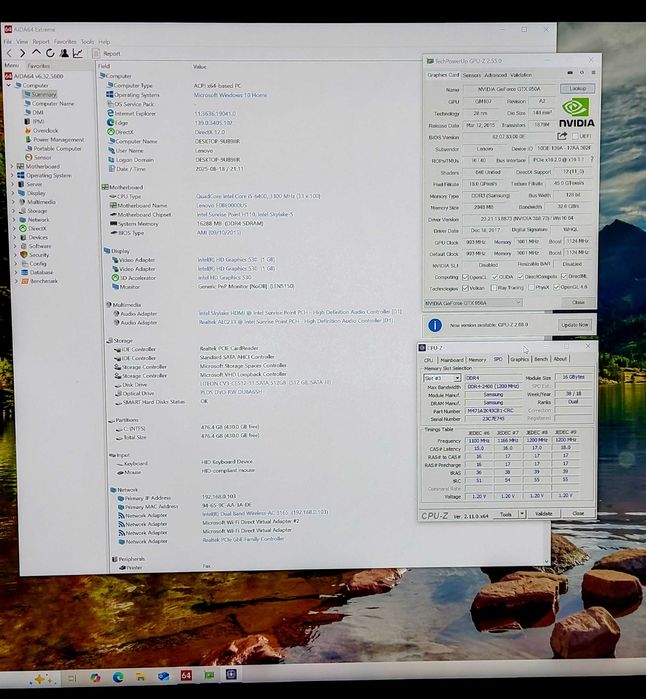Image resolution: width=646 pixels, height=699 pixels.
Task: Open the Slot #3 dropdown in CPU-Z
Action: tap(457, 378)
